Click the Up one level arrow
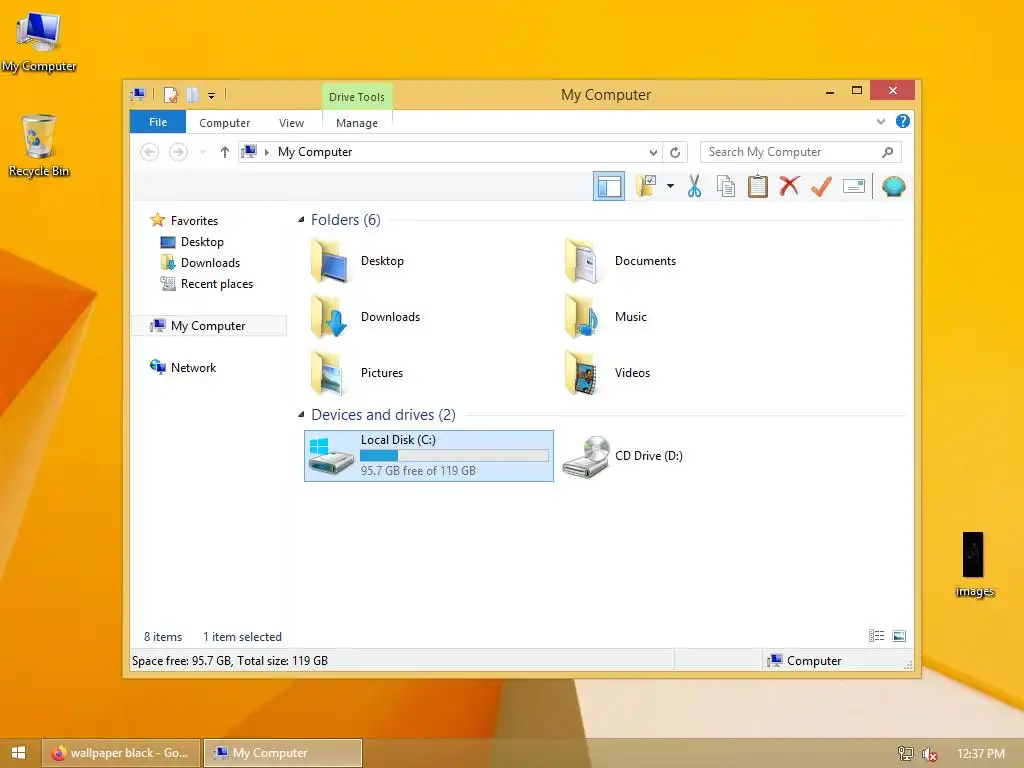 (x=225, y=152)
